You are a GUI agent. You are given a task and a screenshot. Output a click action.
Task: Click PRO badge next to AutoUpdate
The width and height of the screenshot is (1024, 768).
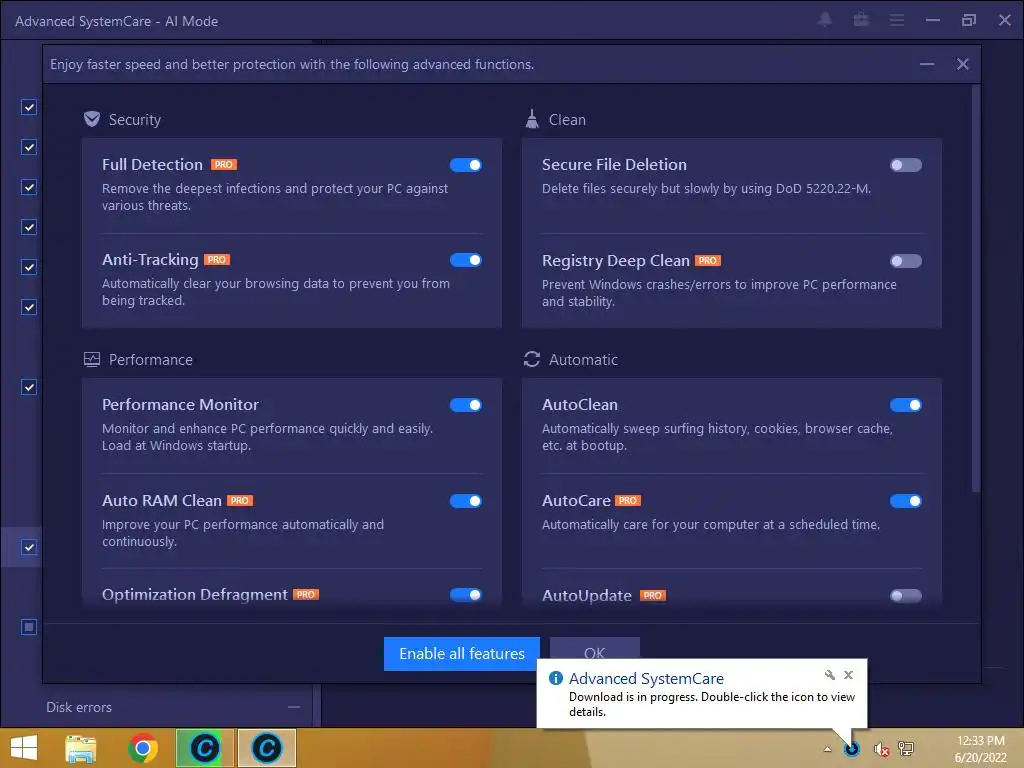pyautogui.click(x=653, y=596)
